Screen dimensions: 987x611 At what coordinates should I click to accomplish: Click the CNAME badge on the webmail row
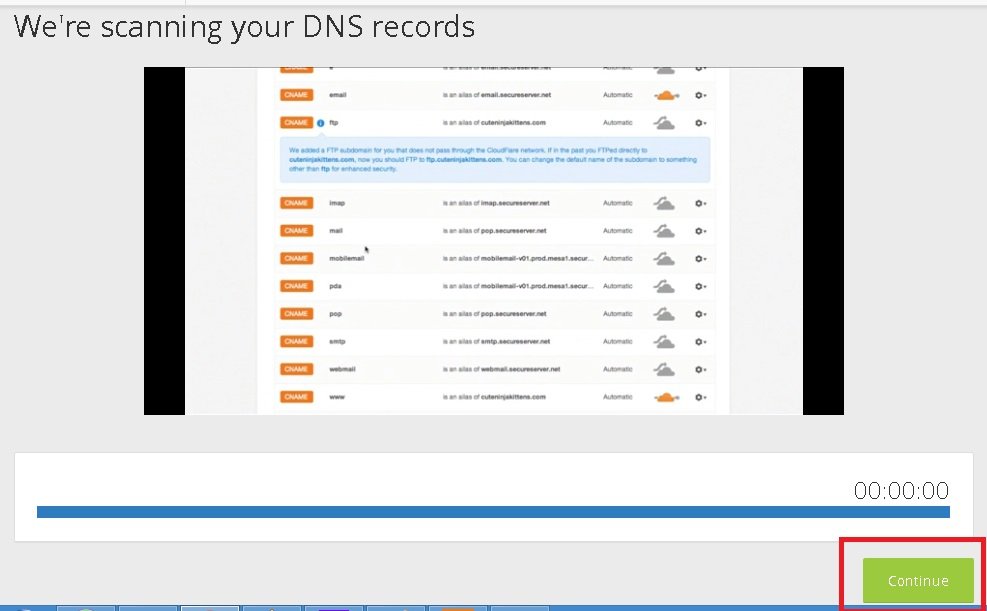pos(295,369)
